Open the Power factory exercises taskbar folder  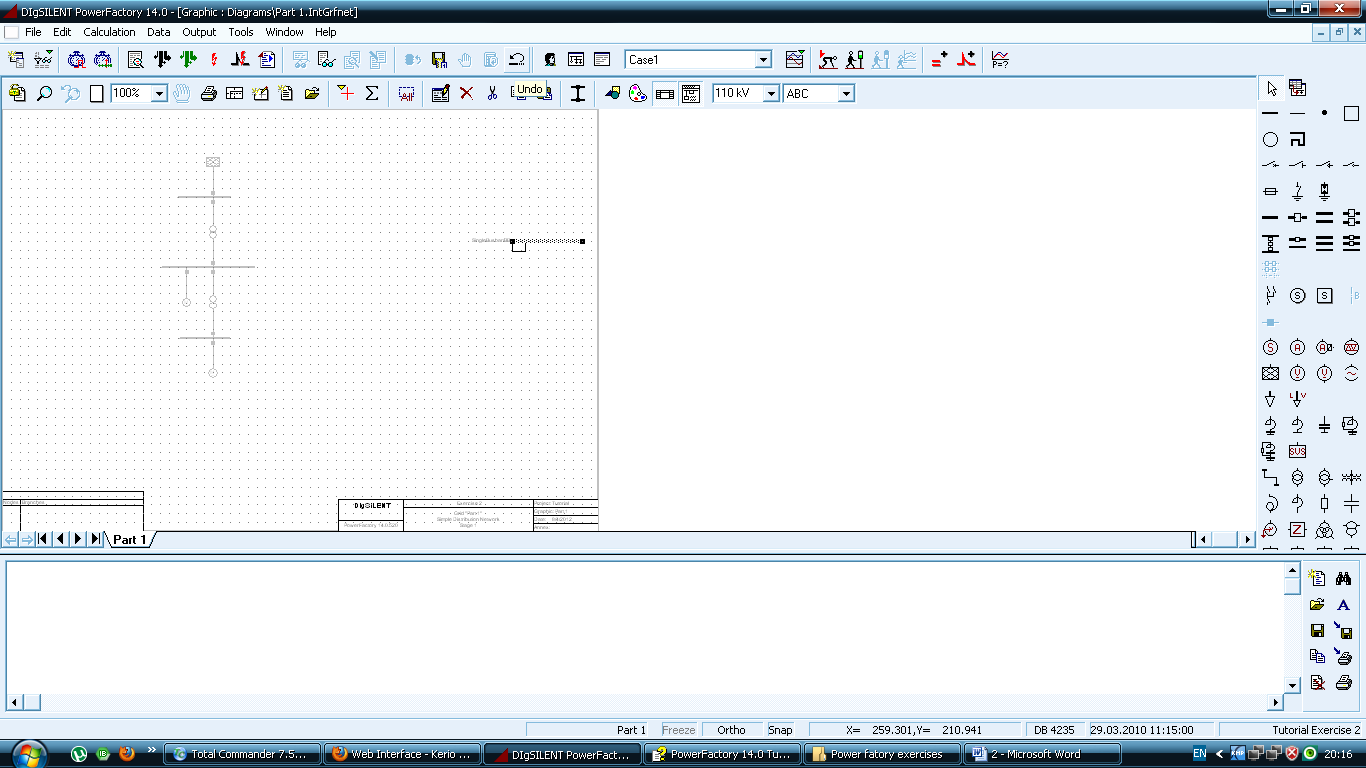[882, 754]
